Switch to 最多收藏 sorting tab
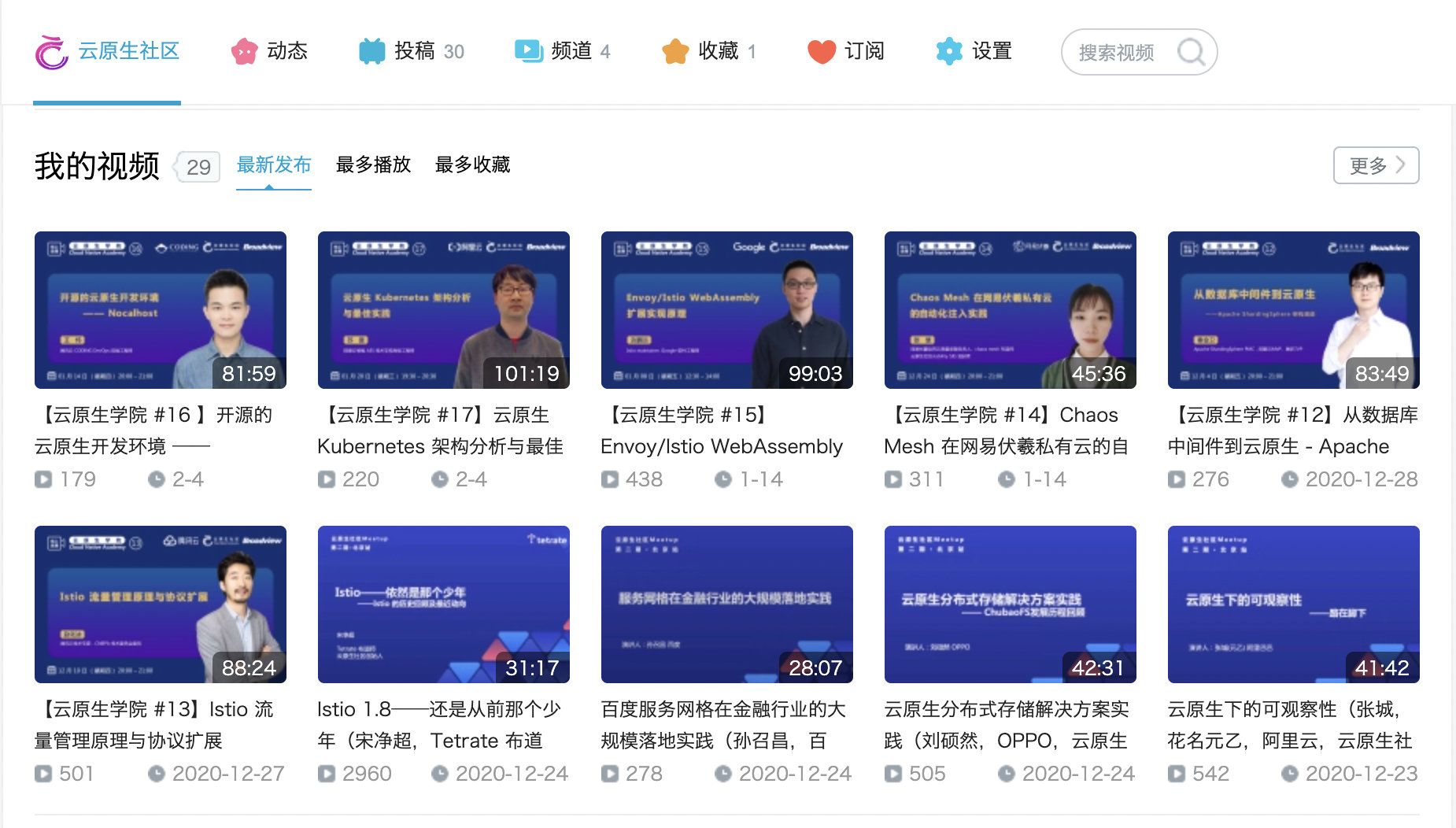 [472, 164]
